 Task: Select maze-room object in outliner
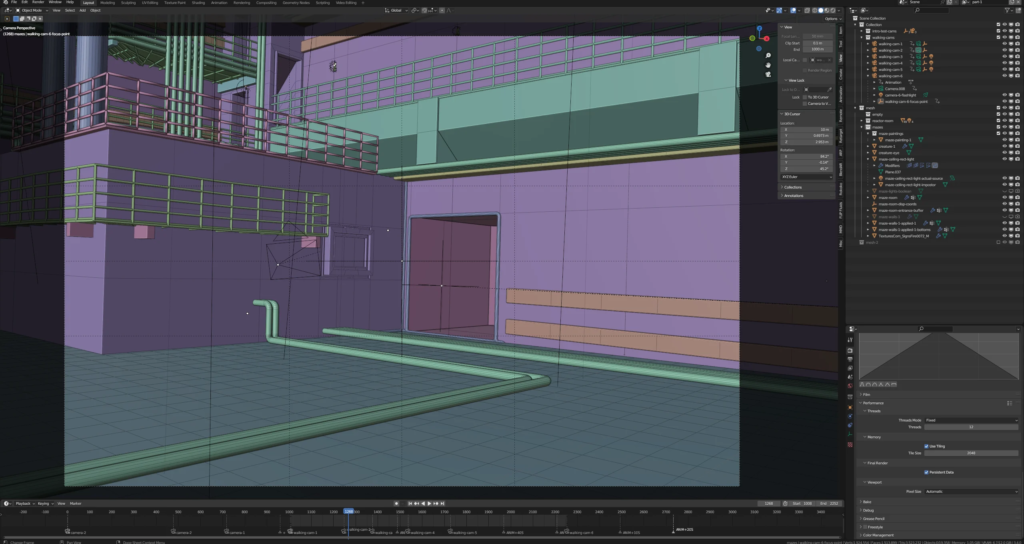pyautogui.click(x=888, y=197)
